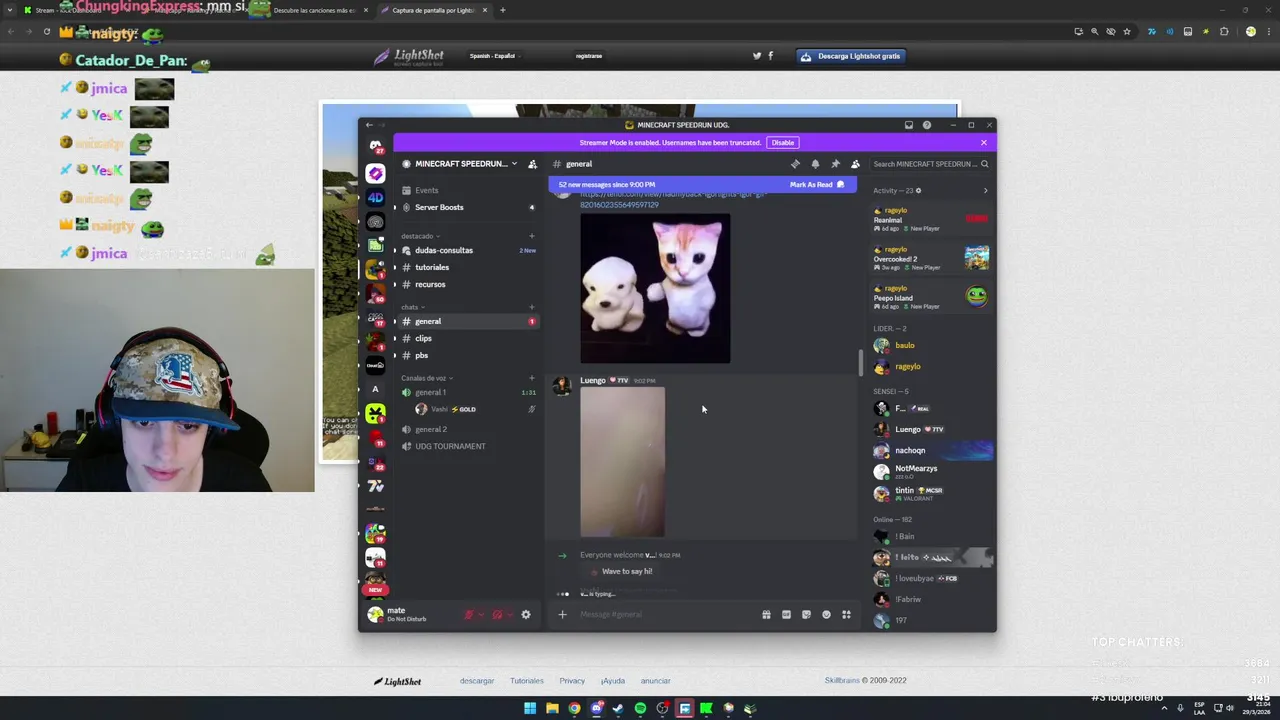Open the tutoriales channel
This screenshot has width=1280, height=720.
tap(468, 267)
